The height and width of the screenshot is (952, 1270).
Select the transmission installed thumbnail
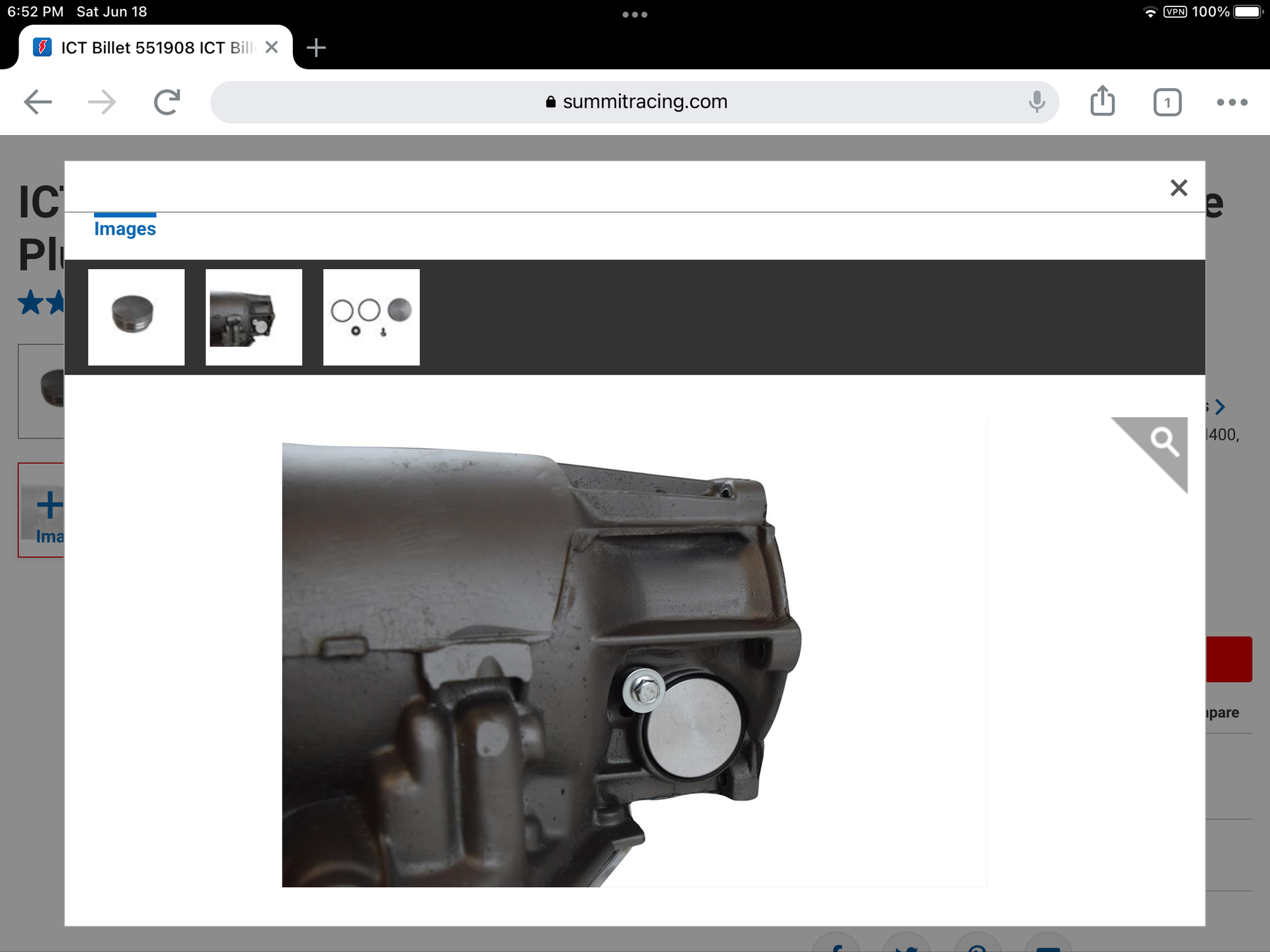click(253, 317)
